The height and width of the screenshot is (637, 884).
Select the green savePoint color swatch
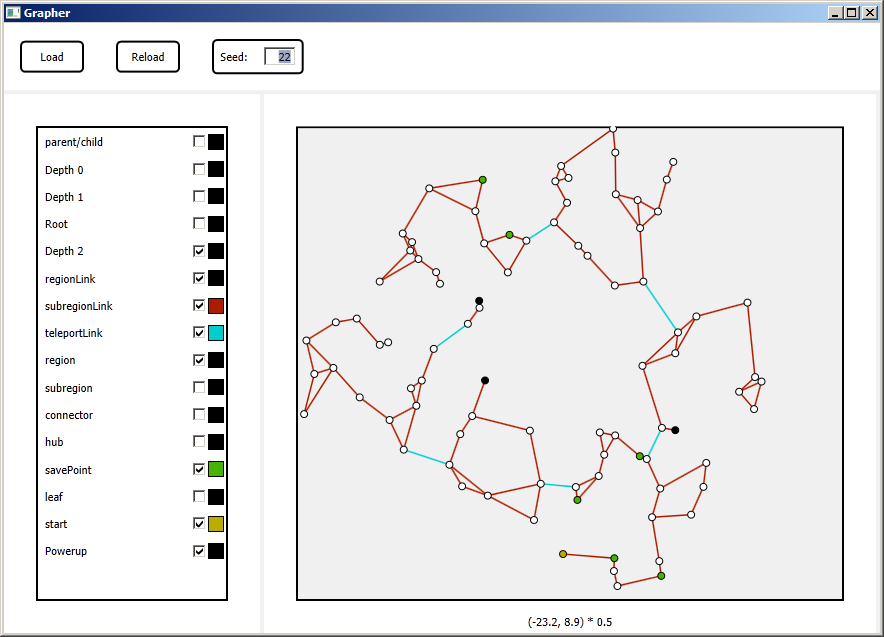coord(216,469)
